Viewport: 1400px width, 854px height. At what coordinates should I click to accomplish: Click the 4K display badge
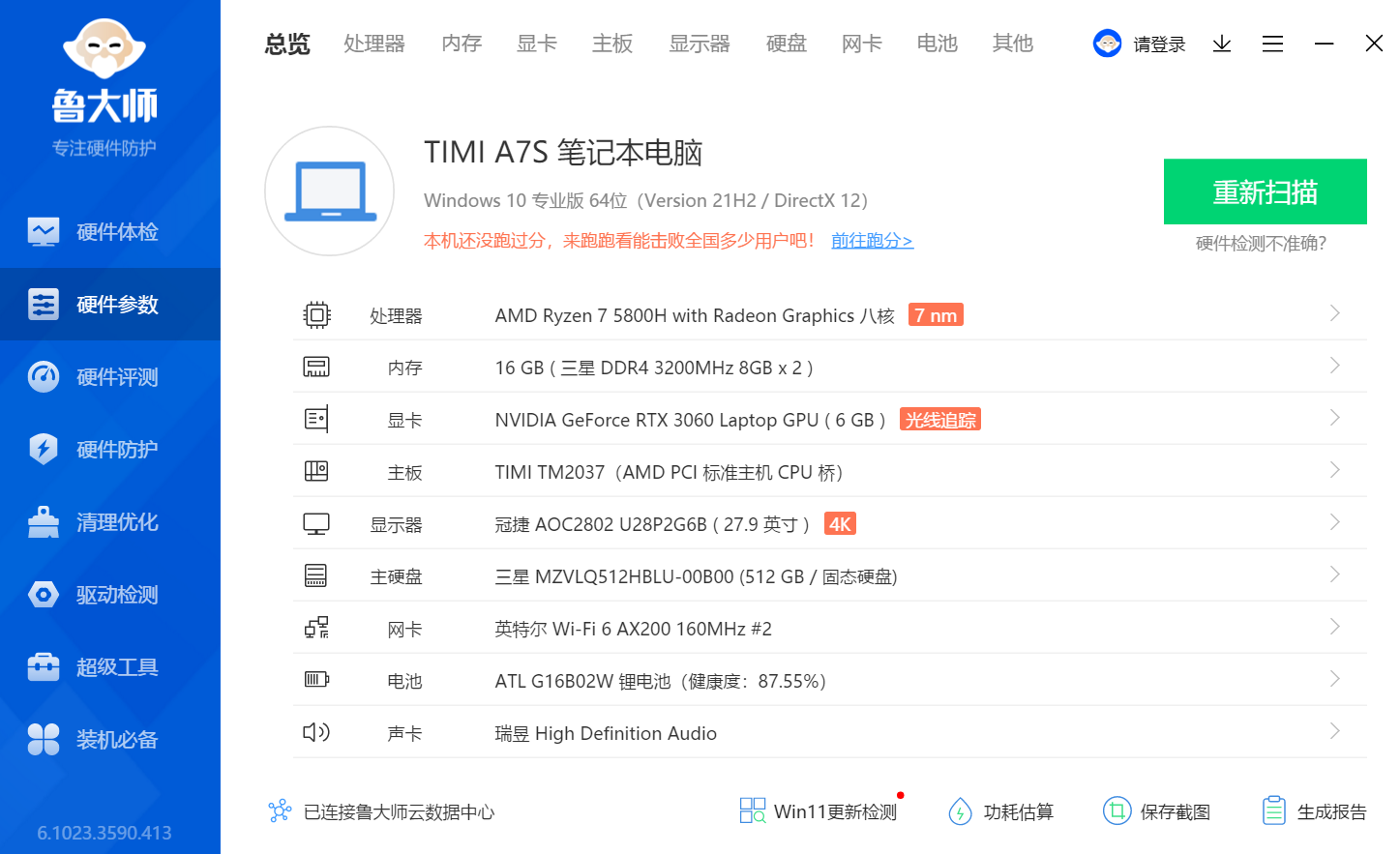840,524
